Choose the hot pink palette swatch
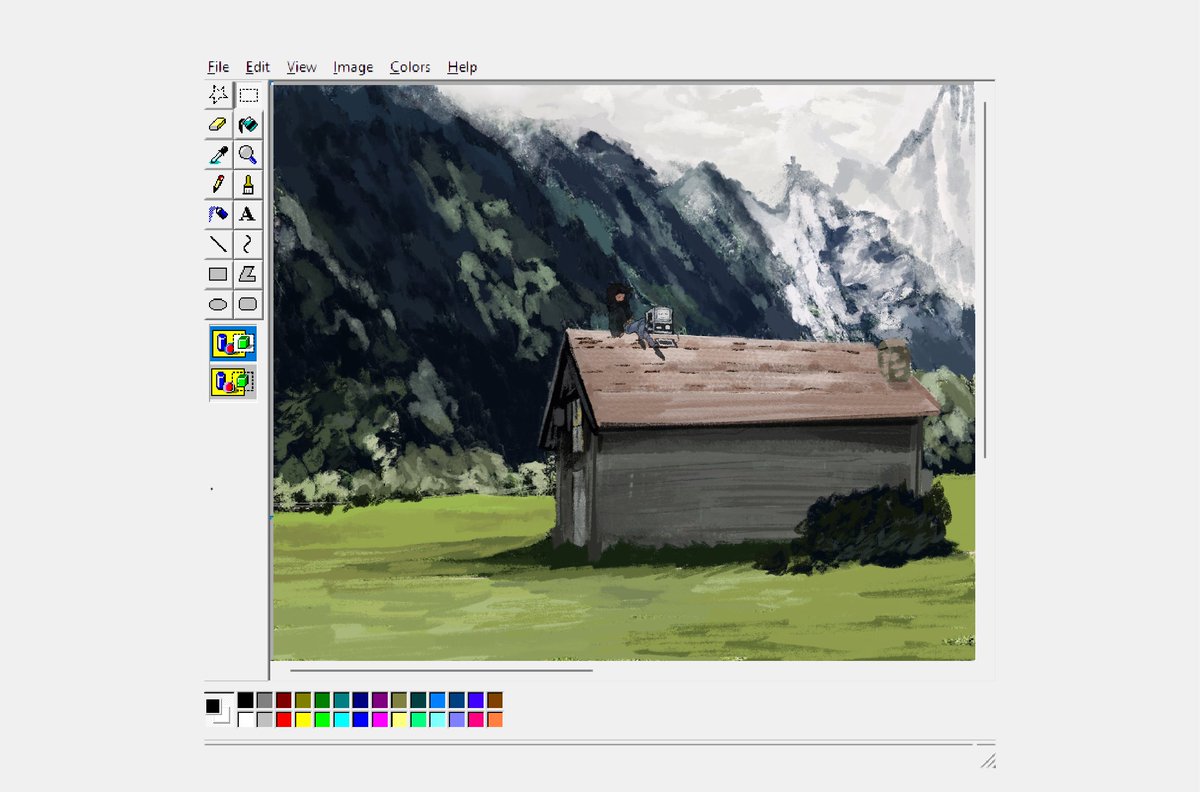This screenshot has width=1200, height=792. (475, 719)
